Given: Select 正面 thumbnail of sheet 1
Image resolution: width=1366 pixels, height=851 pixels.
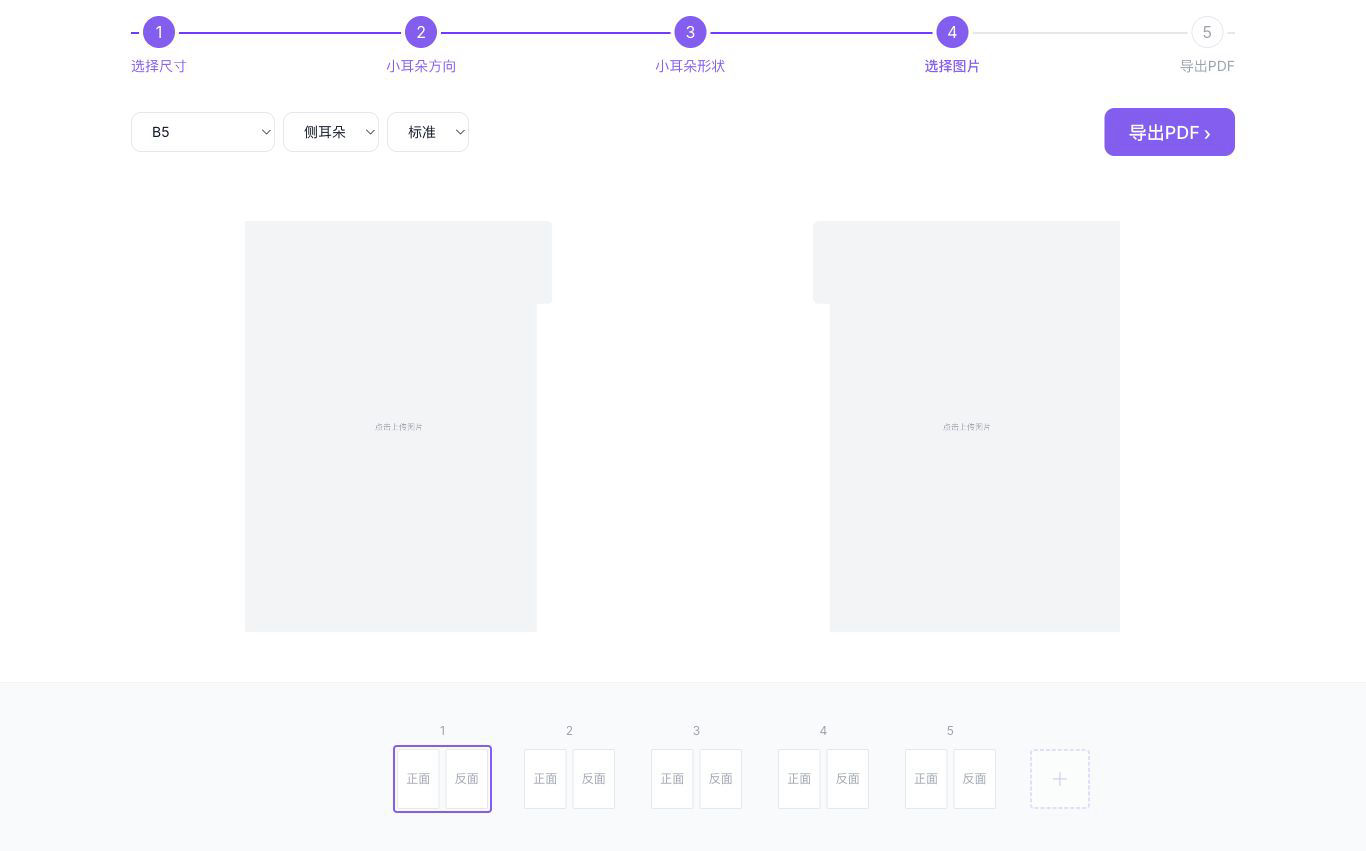Looking at the screenshot, I should click(x=418, y=779).
